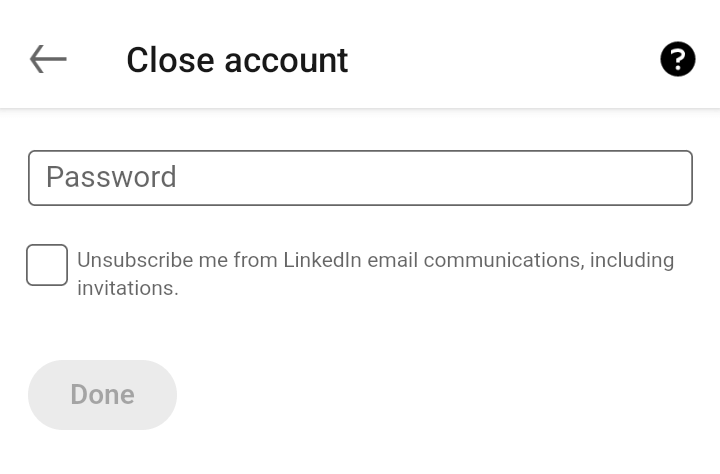Click the 'Unsubscribe me from LinkedIn' label text

[x=219, y=260]
